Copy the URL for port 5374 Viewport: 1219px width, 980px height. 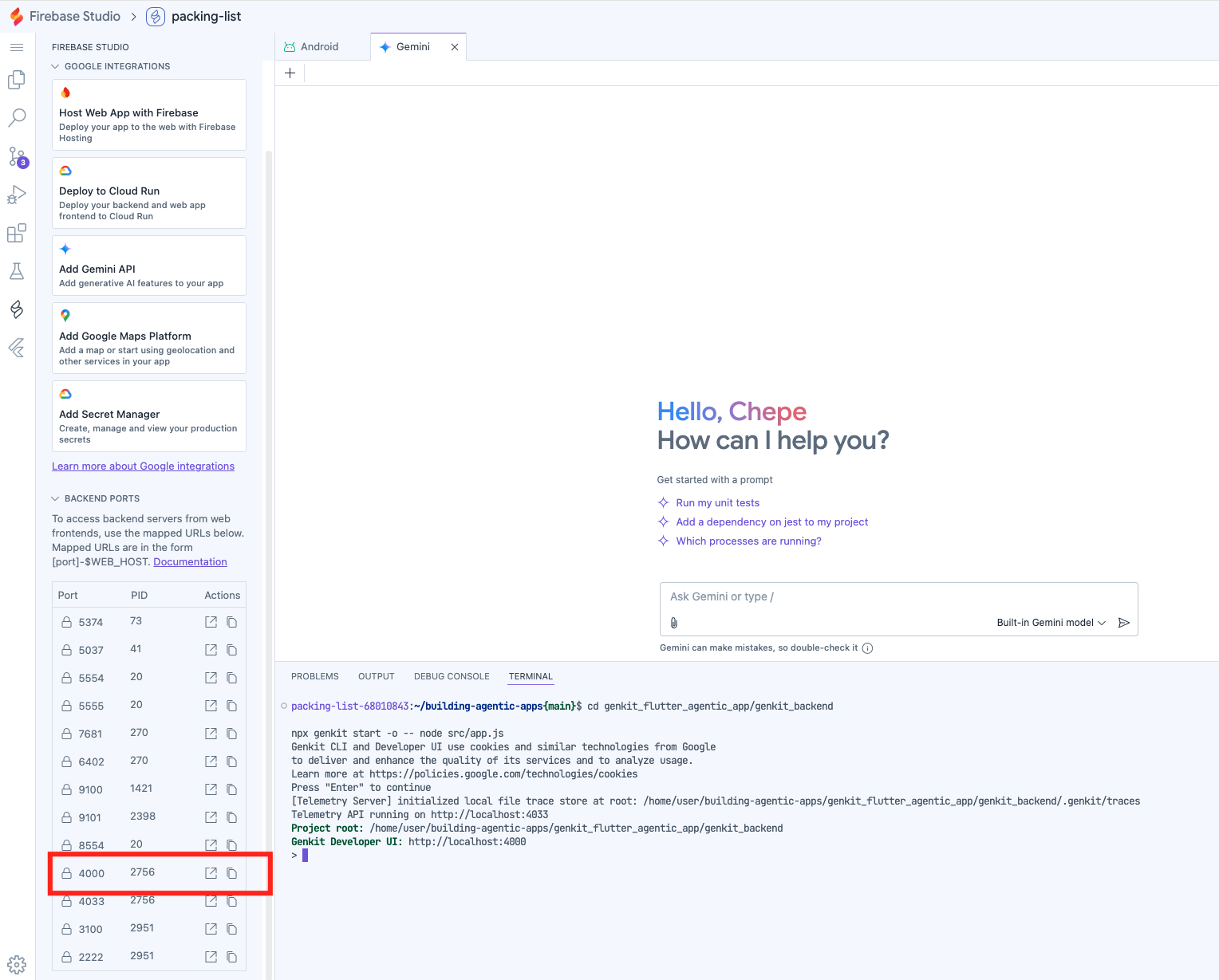click(231, 622)
